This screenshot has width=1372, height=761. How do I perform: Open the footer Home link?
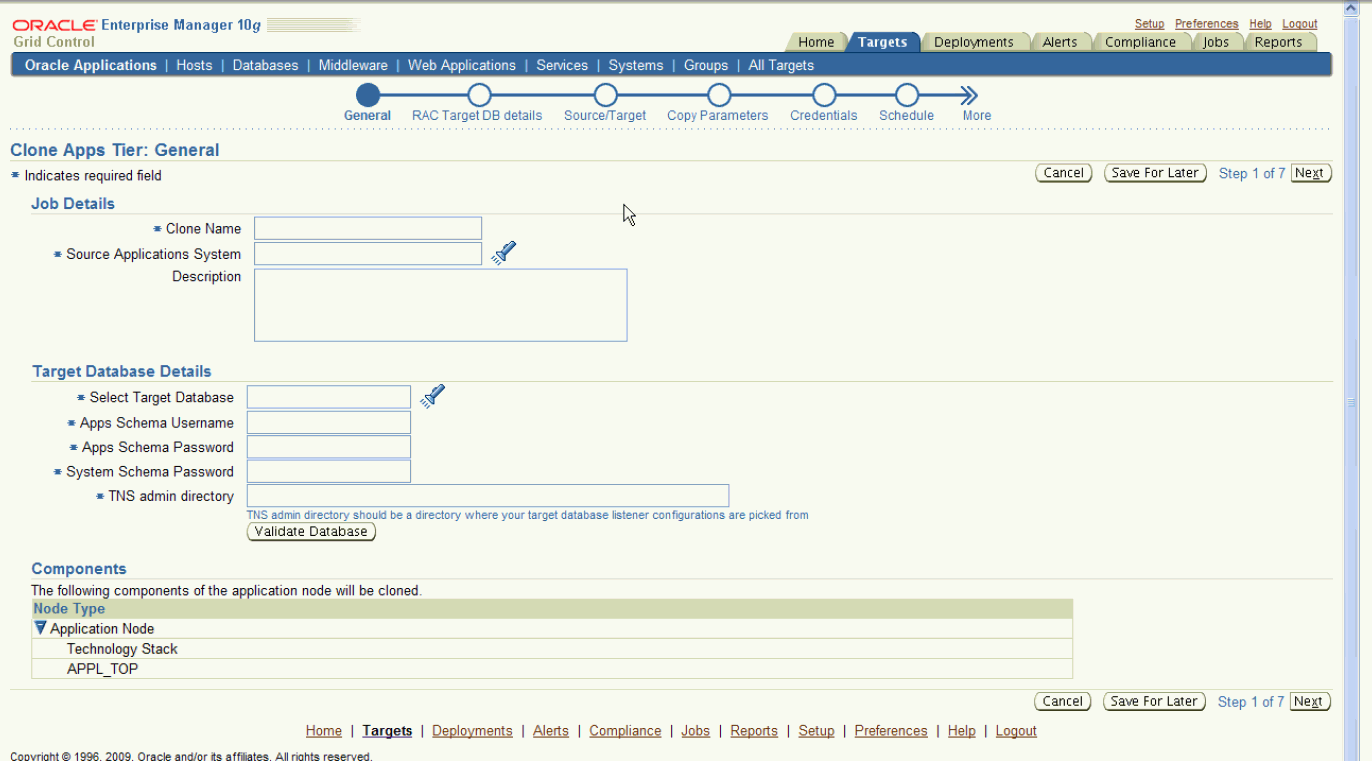324,731
